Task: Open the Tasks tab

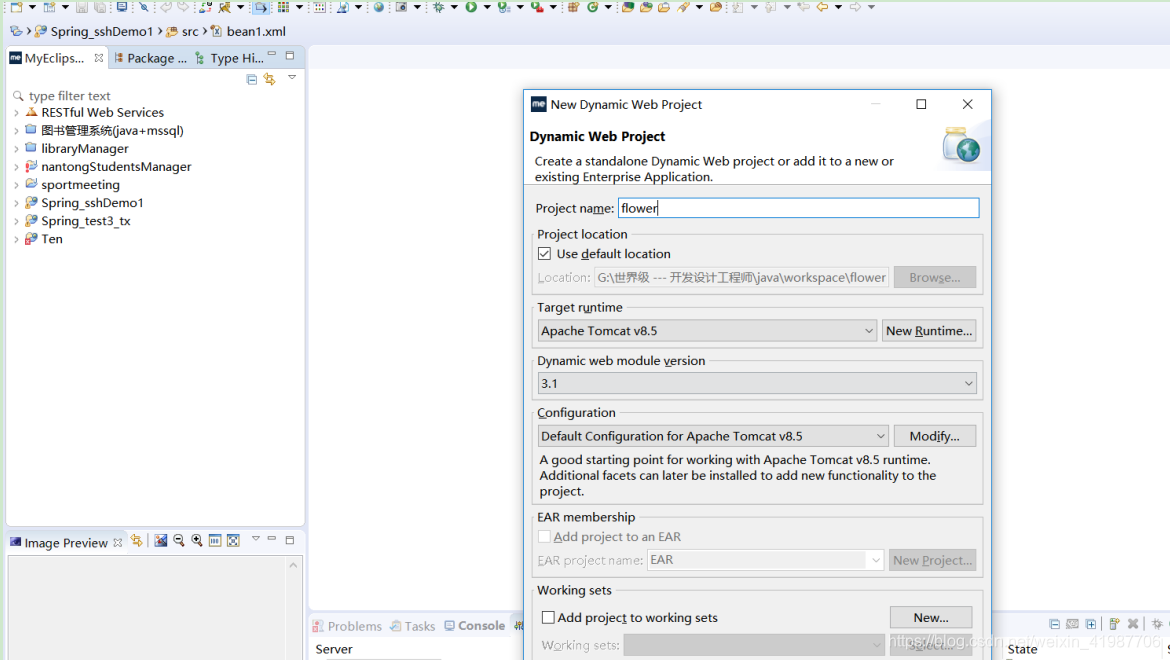Action: (413, 626)
